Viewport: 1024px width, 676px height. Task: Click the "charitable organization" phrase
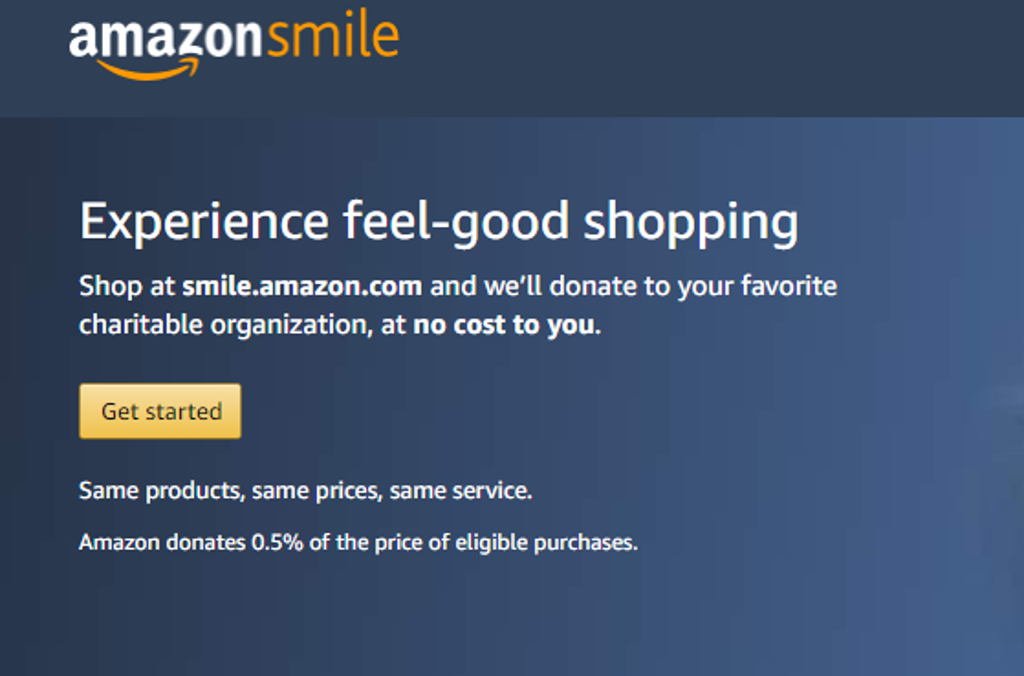225,325
